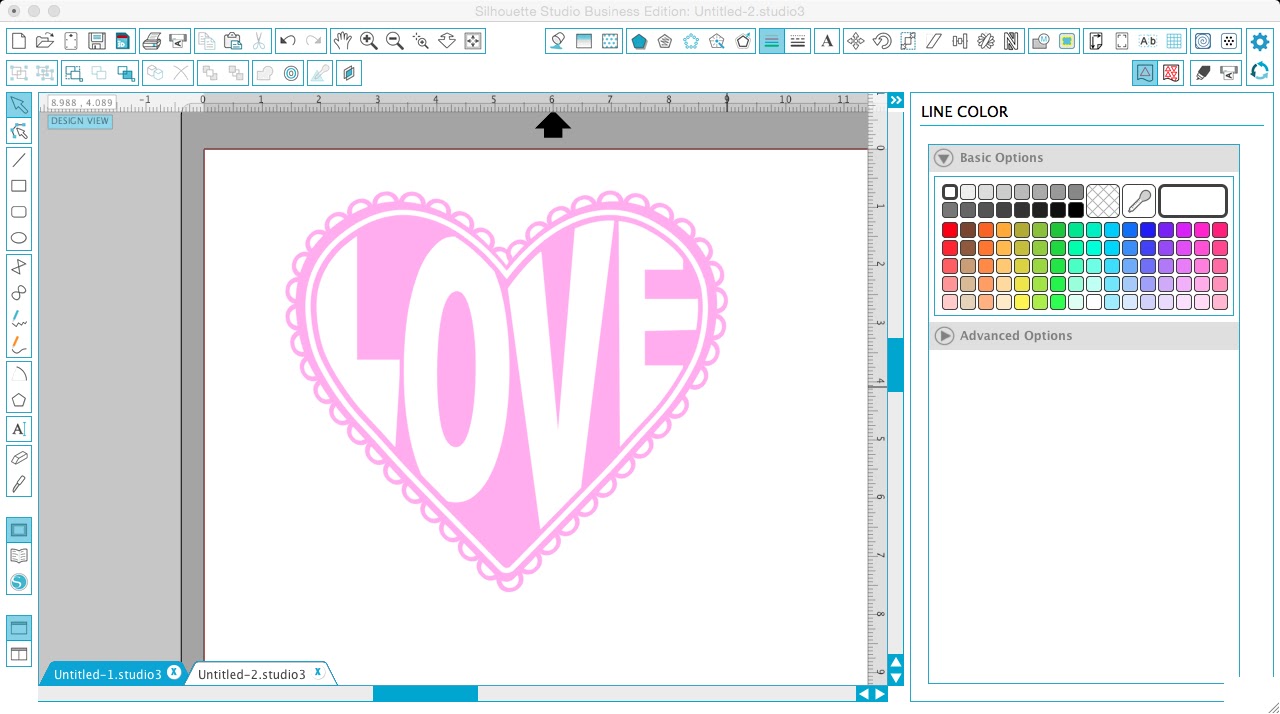The height and width of the screenshot is (714, 1280).
Task: Open the Send to Silhouette panel
Action: pos(19,581)
